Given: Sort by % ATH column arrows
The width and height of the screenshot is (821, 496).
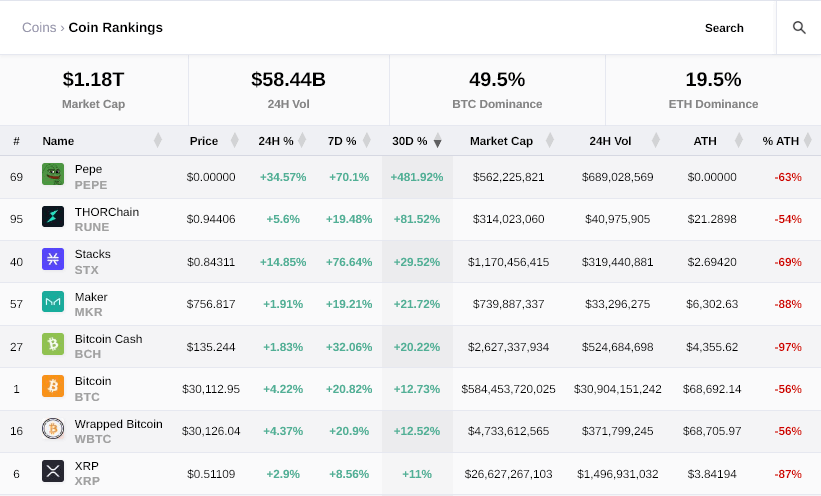Looking at the screenshot, I should click(808, 140).
